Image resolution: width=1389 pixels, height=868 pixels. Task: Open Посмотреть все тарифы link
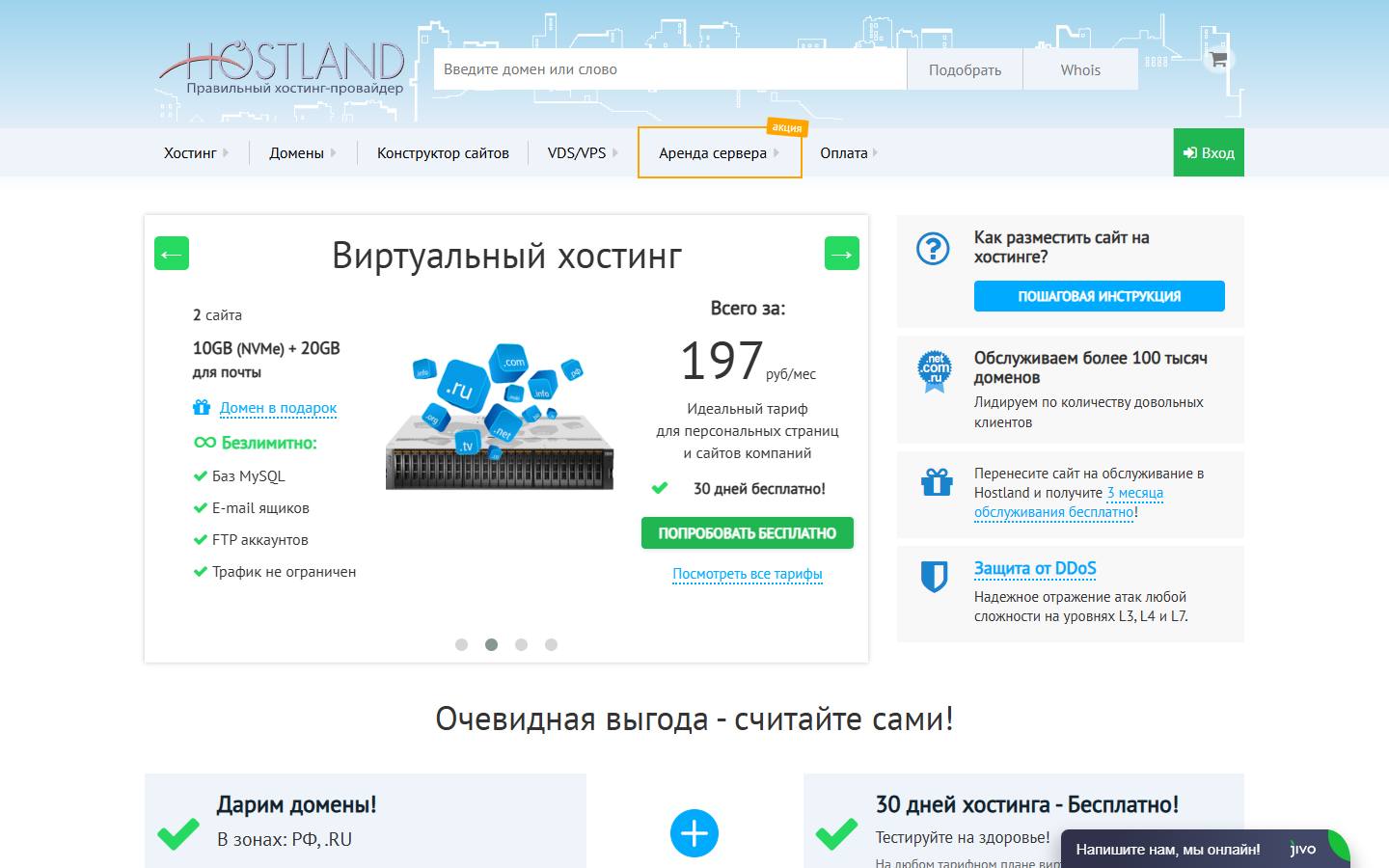click(748, 574)
